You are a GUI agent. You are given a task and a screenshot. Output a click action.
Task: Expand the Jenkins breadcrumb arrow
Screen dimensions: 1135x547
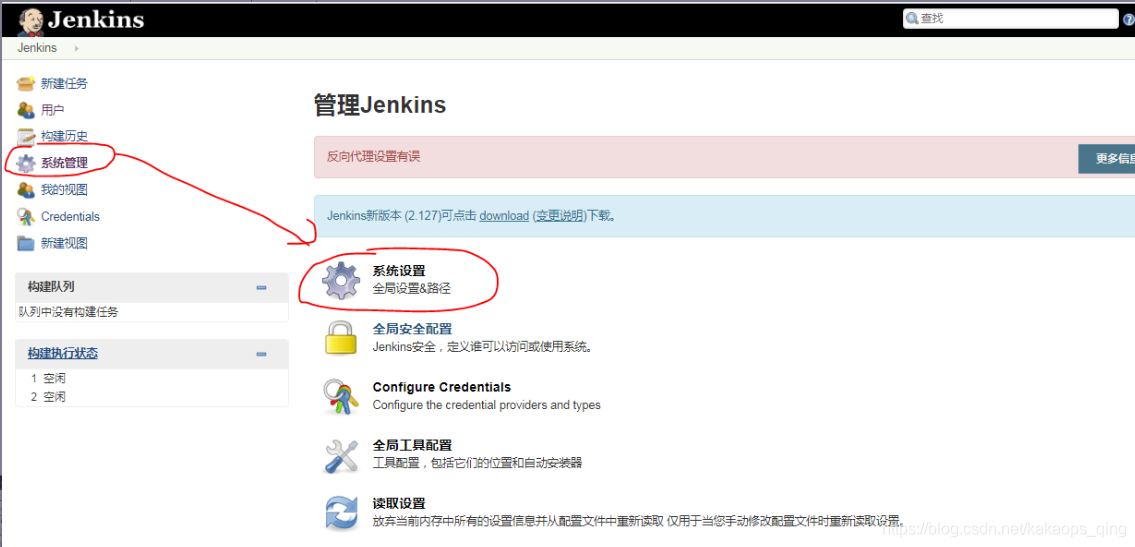click(x=76, y=48)
